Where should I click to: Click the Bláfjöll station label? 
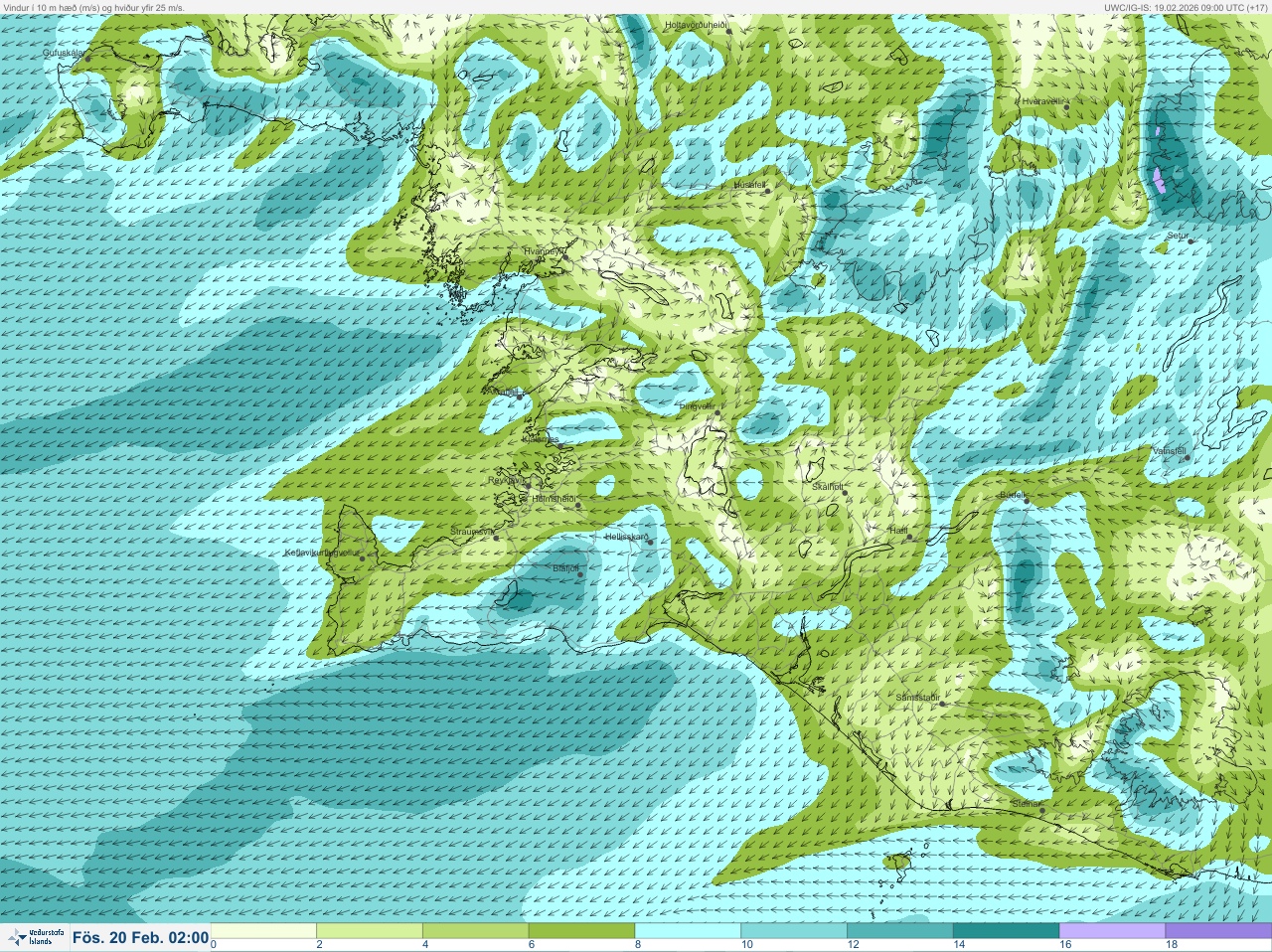click(565, 568)
